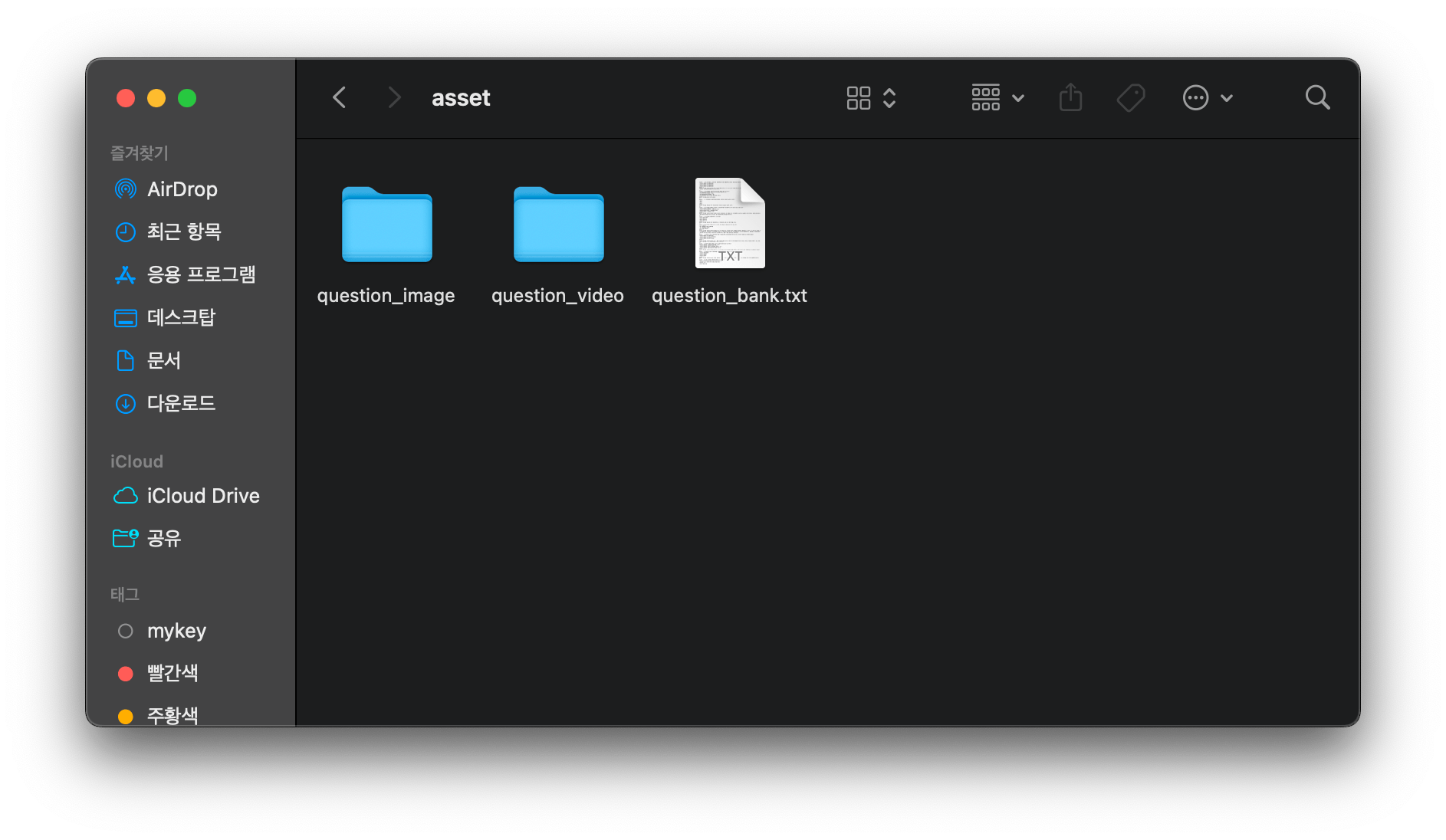Open the question_image folder

(x=386, y=225)
